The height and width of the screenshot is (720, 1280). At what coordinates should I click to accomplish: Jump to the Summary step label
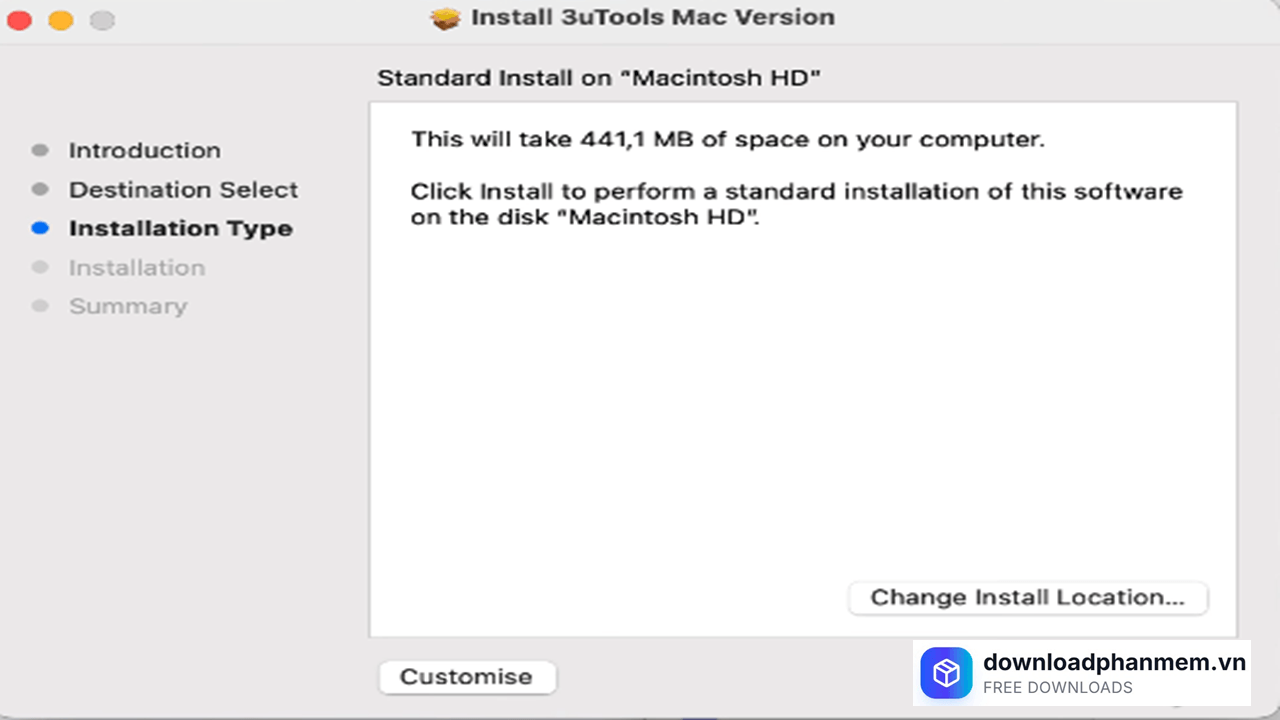[x=127, y=307]
